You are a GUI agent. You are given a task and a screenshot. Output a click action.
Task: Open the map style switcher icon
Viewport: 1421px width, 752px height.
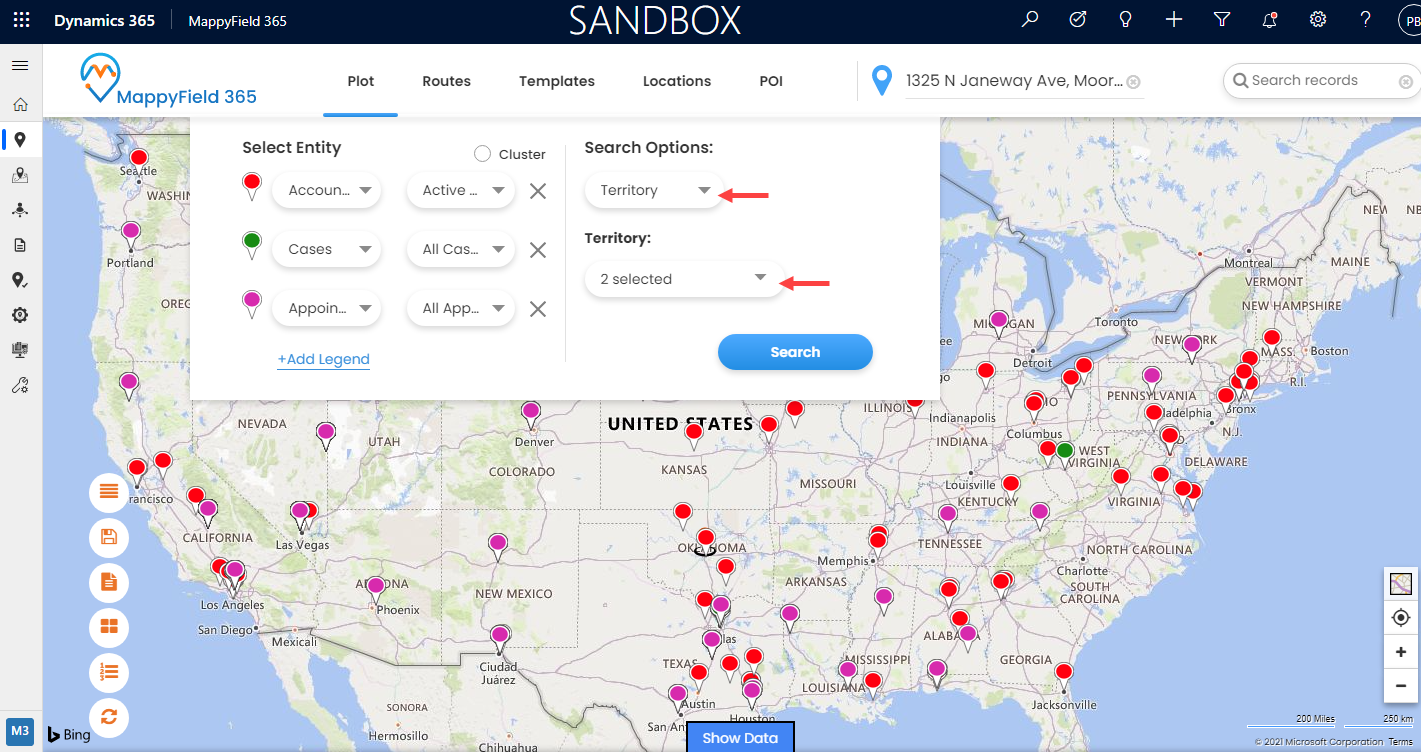click(1401, 583)
